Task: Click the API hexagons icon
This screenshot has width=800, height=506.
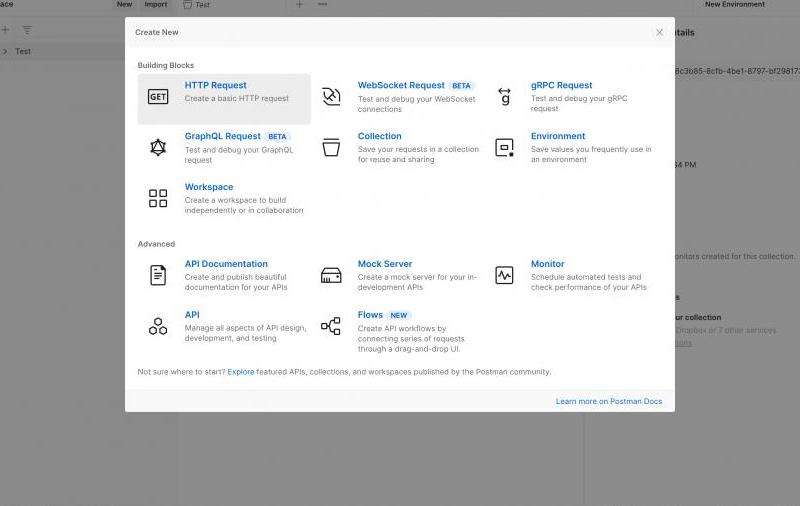Action: pyautogui.click(x=158, y=326)
